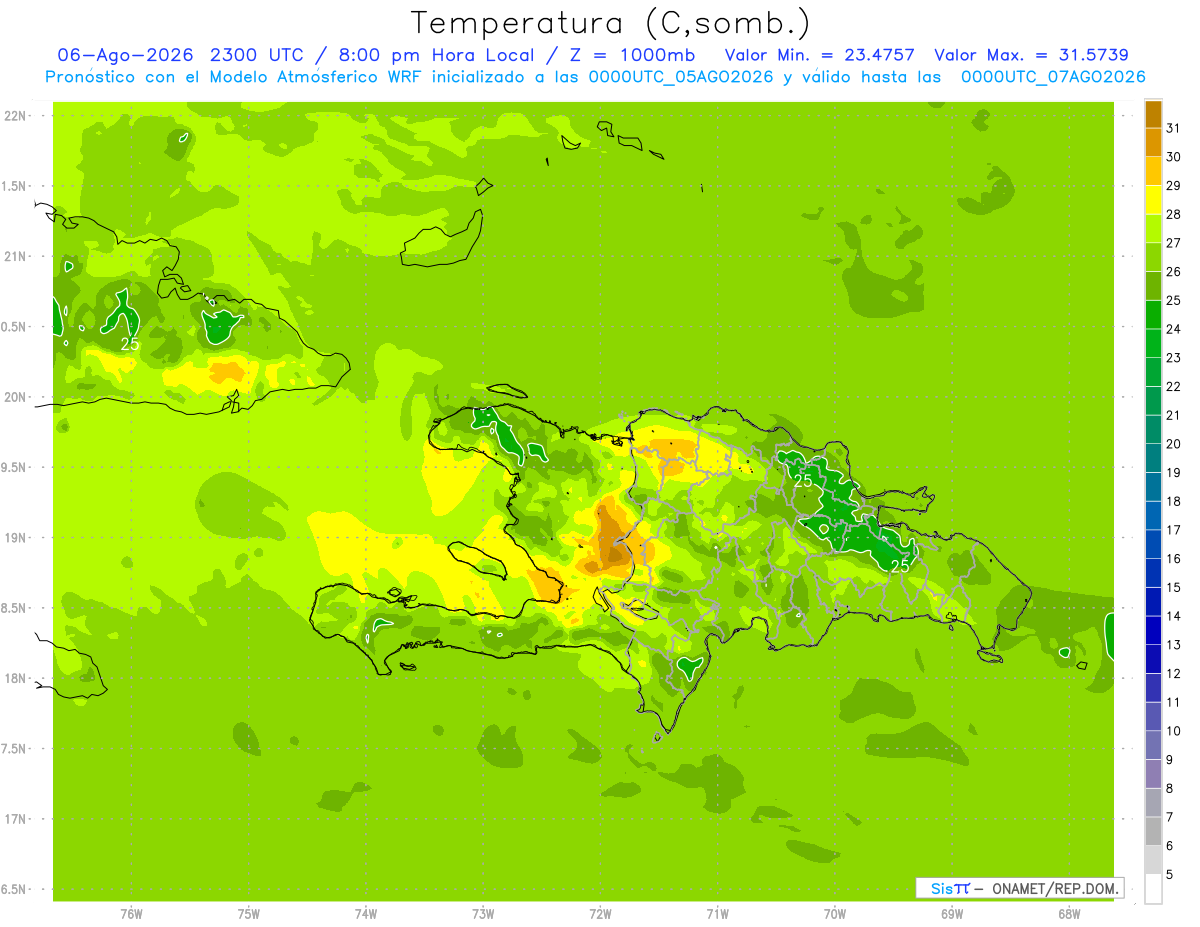Click the dark blue color bar segment between 13 and 14

pyautogui.click(x=1153, y=630)
